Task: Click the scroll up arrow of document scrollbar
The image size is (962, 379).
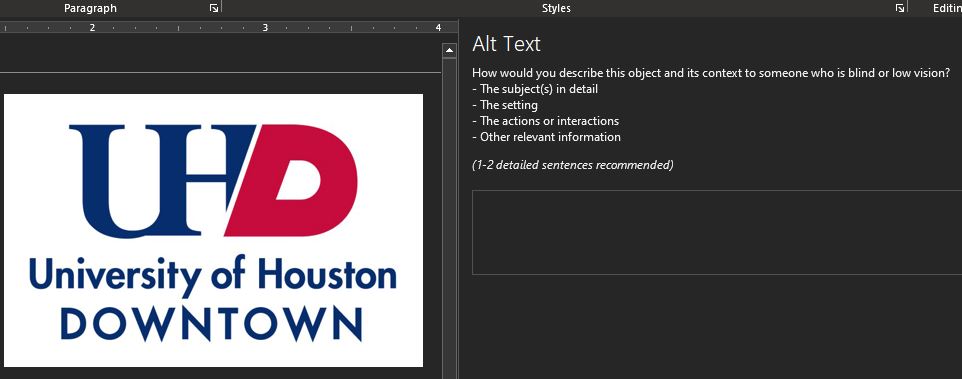Action: point(449,50)
